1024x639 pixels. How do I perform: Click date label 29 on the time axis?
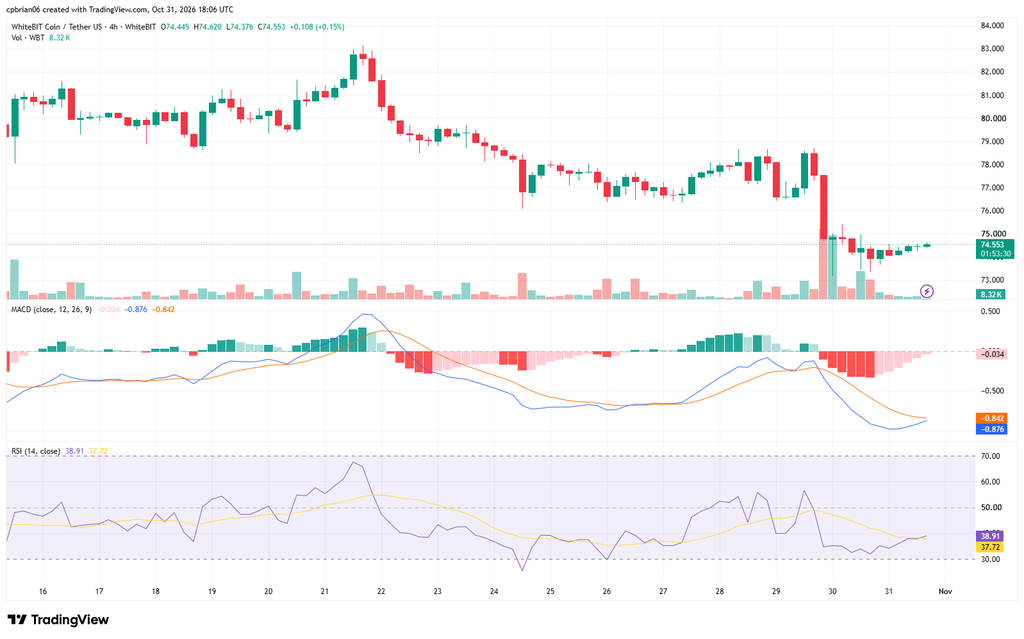776,591
